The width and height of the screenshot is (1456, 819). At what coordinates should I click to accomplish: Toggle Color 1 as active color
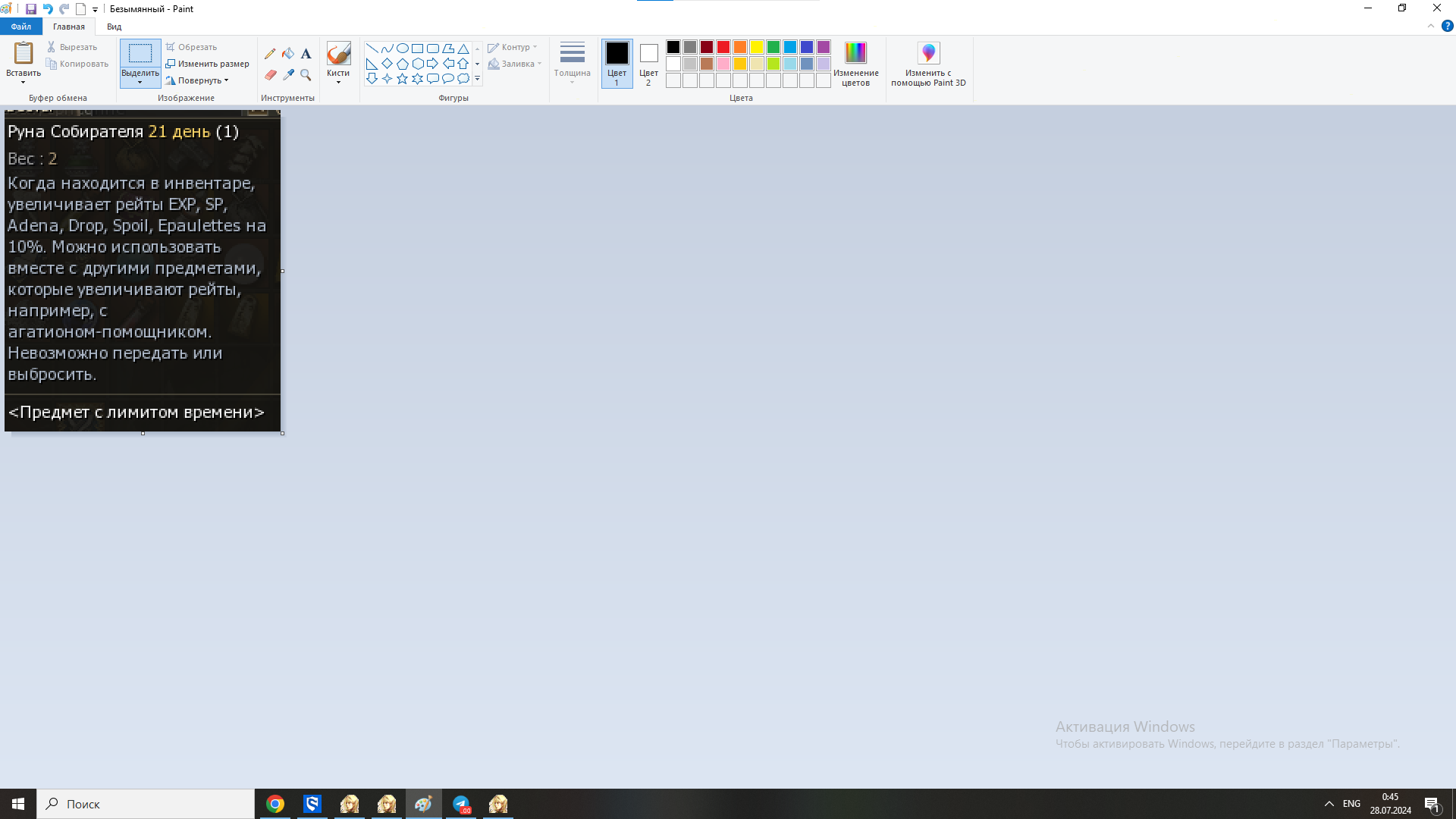617,63
